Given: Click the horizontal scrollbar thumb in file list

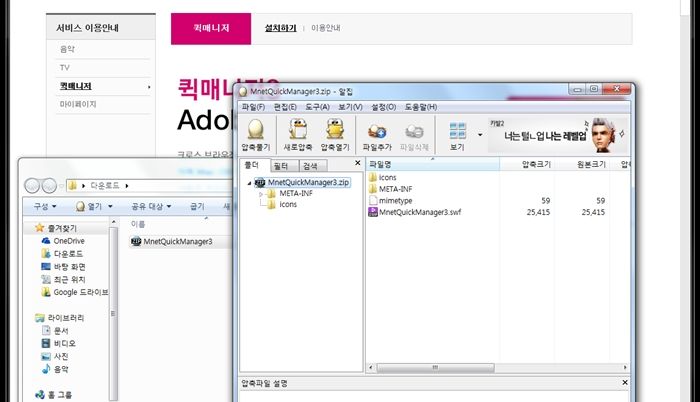Looking at the screenshot, I should click(435, 368).
